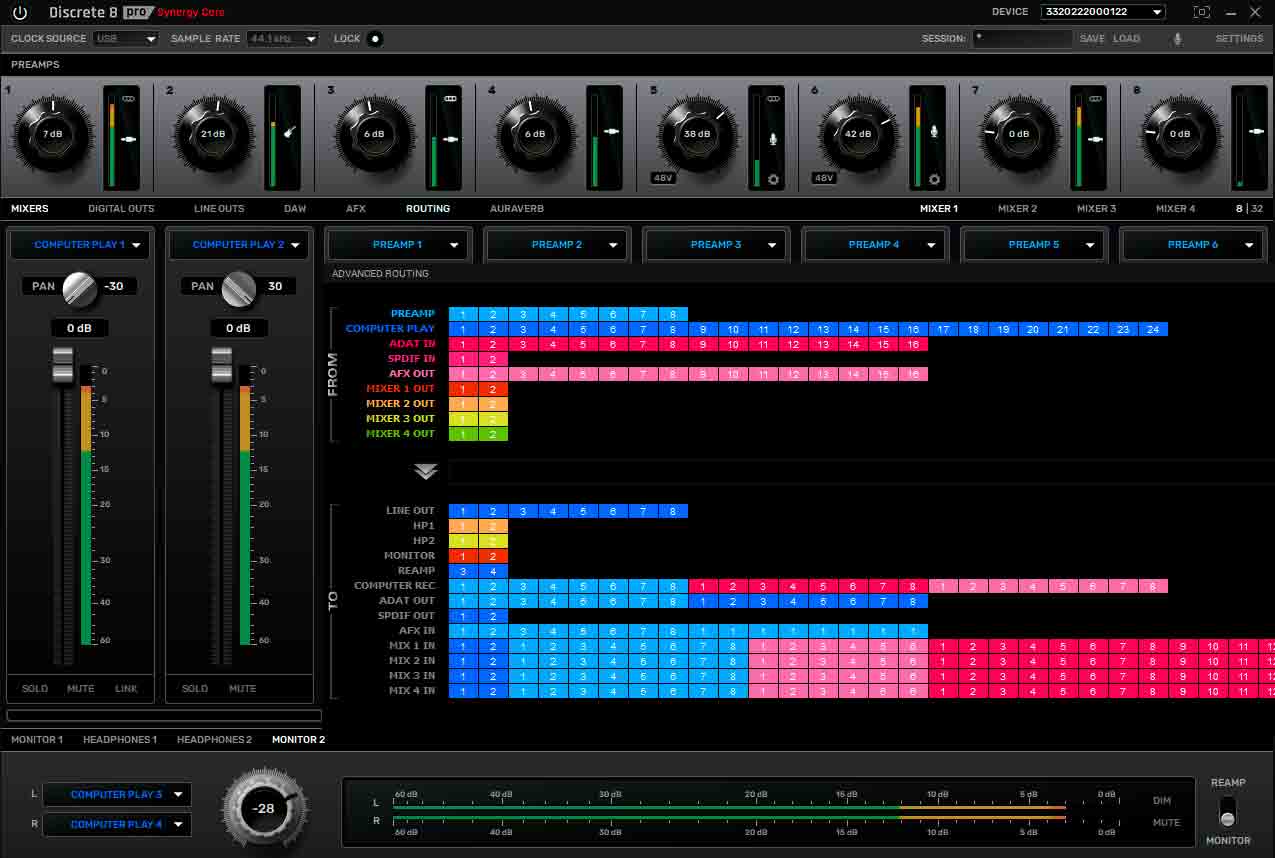The height and width of the screenshot is (858, 1275).
Task: Open the Sample Rate dropdown
Action: (x=283, y=39)
